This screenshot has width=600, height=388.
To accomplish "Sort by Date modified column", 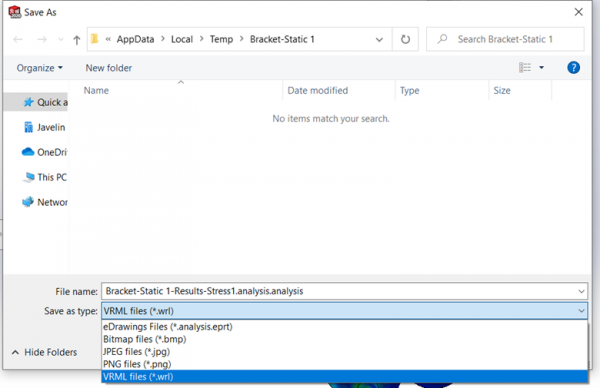I will pos(318,91).
